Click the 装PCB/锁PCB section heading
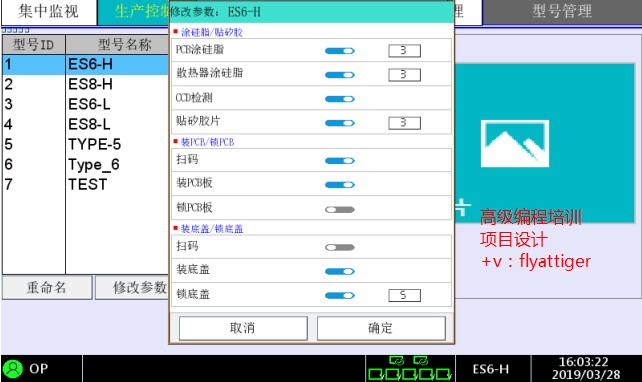The height and width of the screenshot is (382, 642). pos(207,142)
